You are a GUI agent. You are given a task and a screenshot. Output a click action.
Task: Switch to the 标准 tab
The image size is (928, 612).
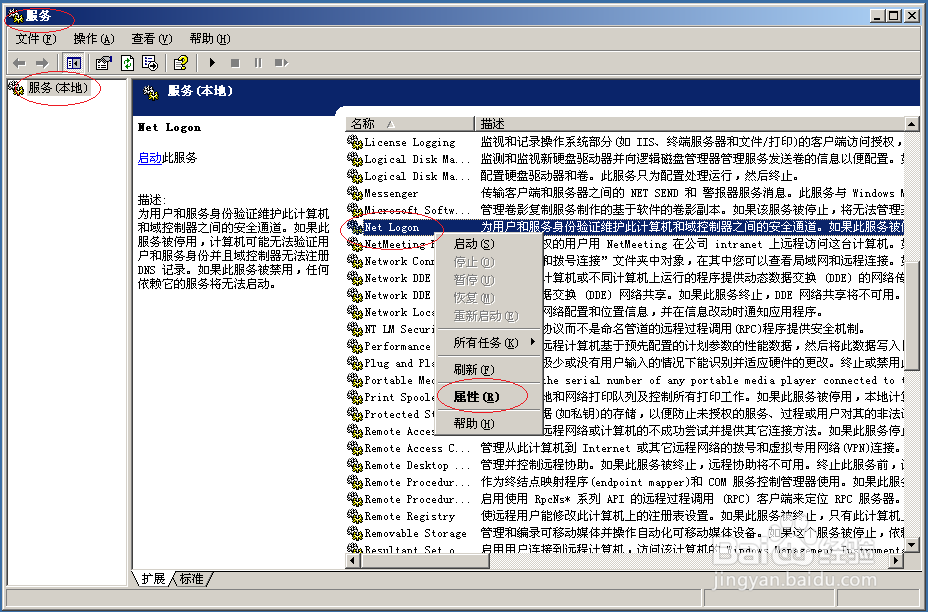[192, 579]
